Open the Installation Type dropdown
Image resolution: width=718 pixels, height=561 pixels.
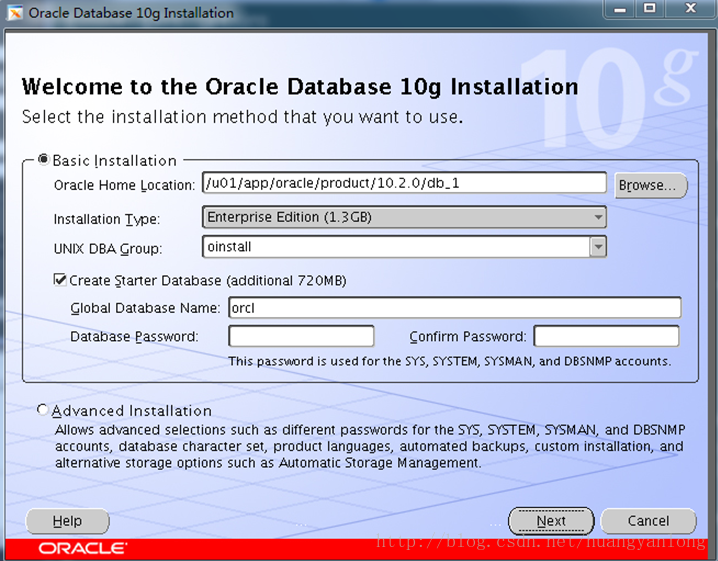404,217
